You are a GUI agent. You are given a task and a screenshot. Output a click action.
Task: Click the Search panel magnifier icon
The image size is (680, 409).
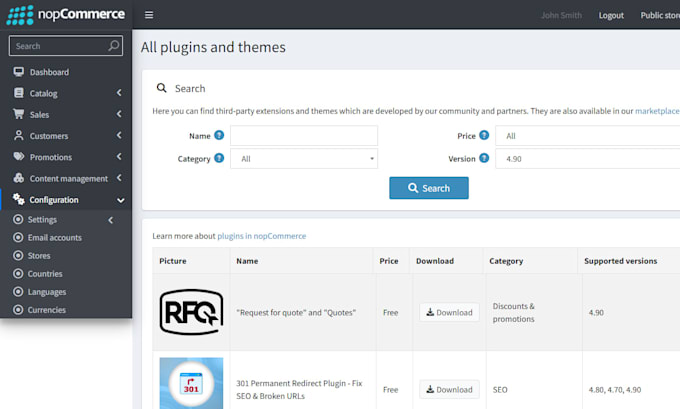161,88
